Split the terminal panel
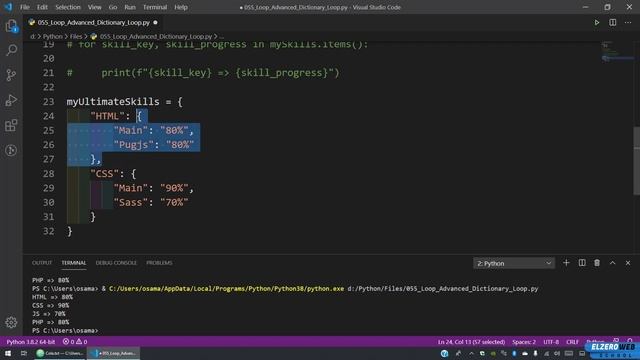 582,263
